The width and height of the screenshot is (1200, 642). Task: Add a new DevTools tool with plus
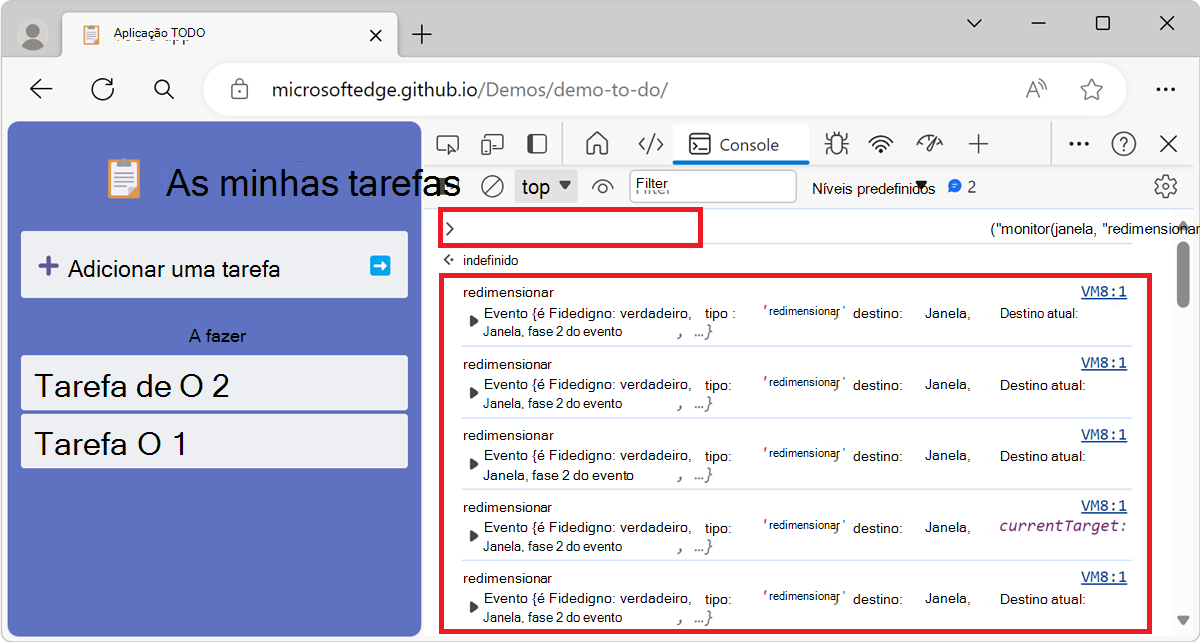(x=978, y=143)
